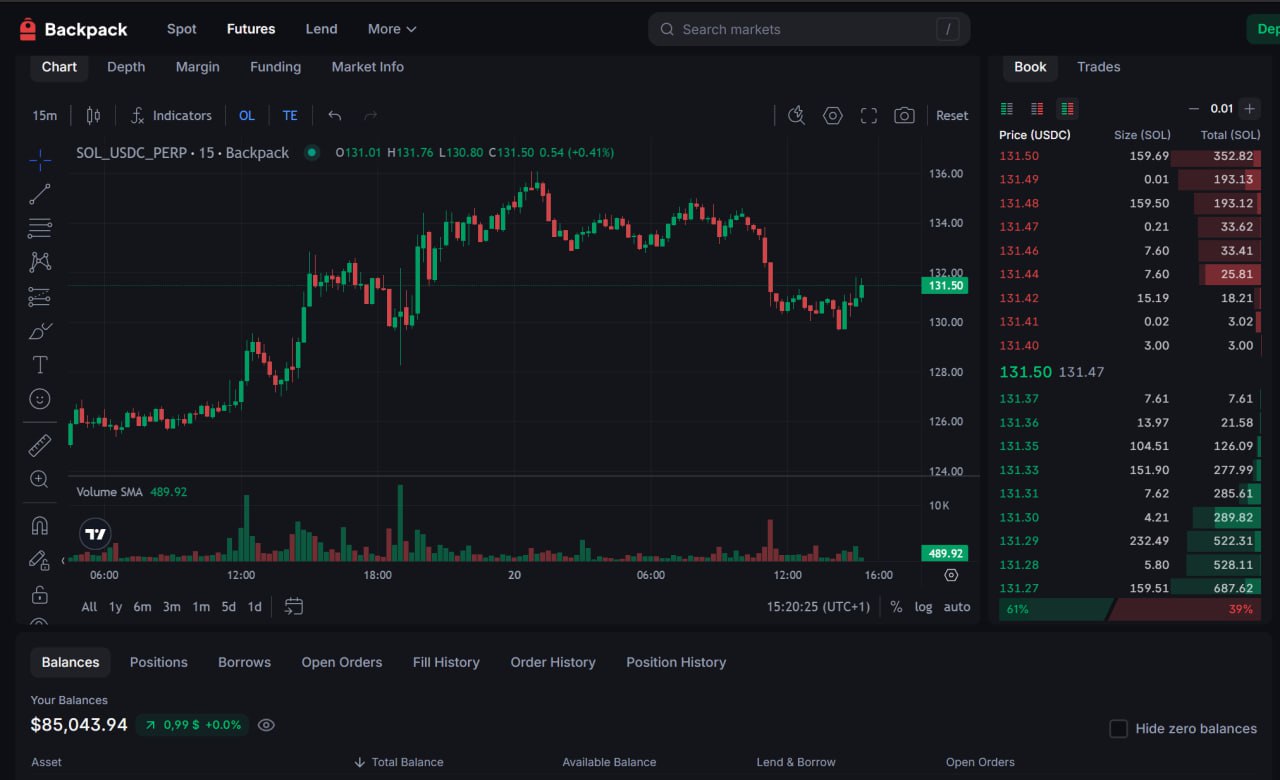Enter fullscreen chart mode
This screenshot has height=780, width=1280.
[x=869, y=115]
